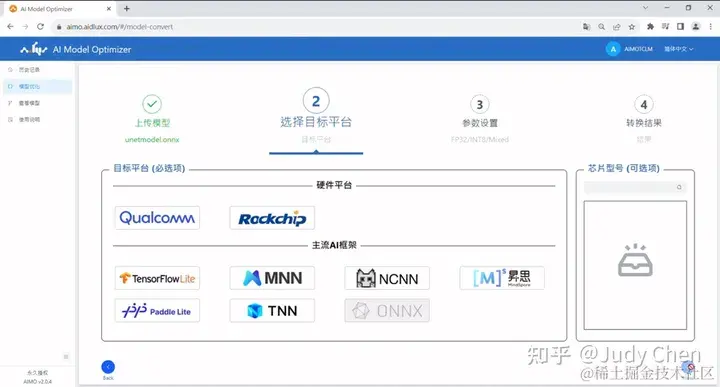Choose the TNN framework tile

(x=272, y=311)
